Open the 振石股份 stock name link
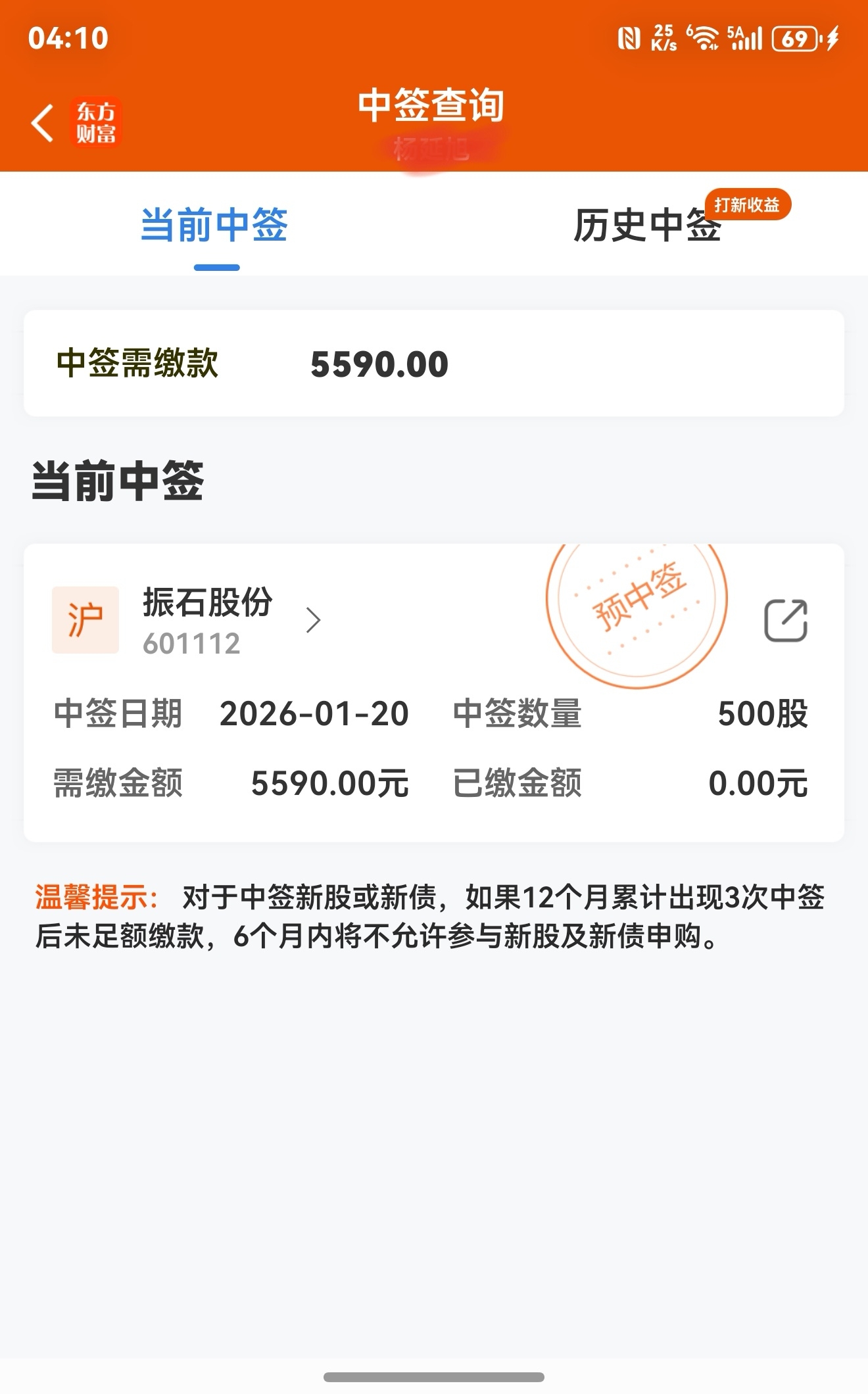 coord(208,602)
